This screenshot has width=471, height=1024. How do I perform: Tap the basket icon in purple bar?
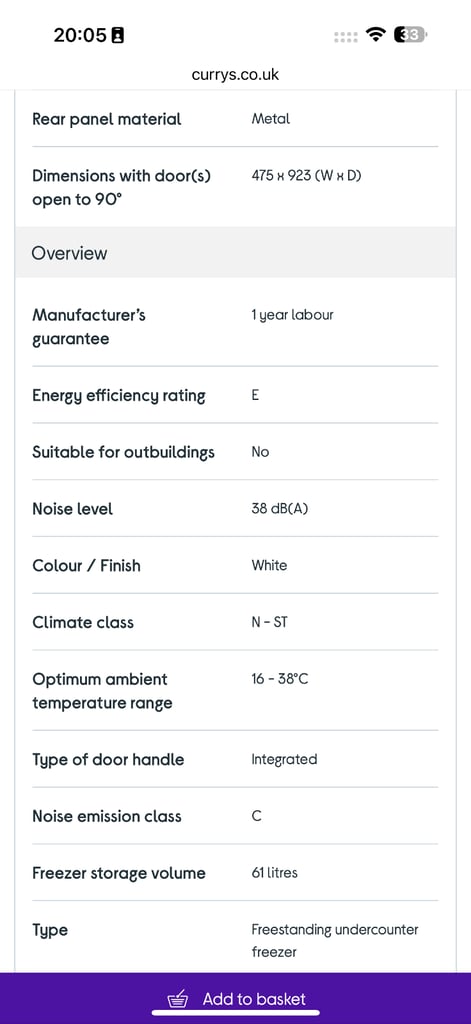(x=178, y=999)
